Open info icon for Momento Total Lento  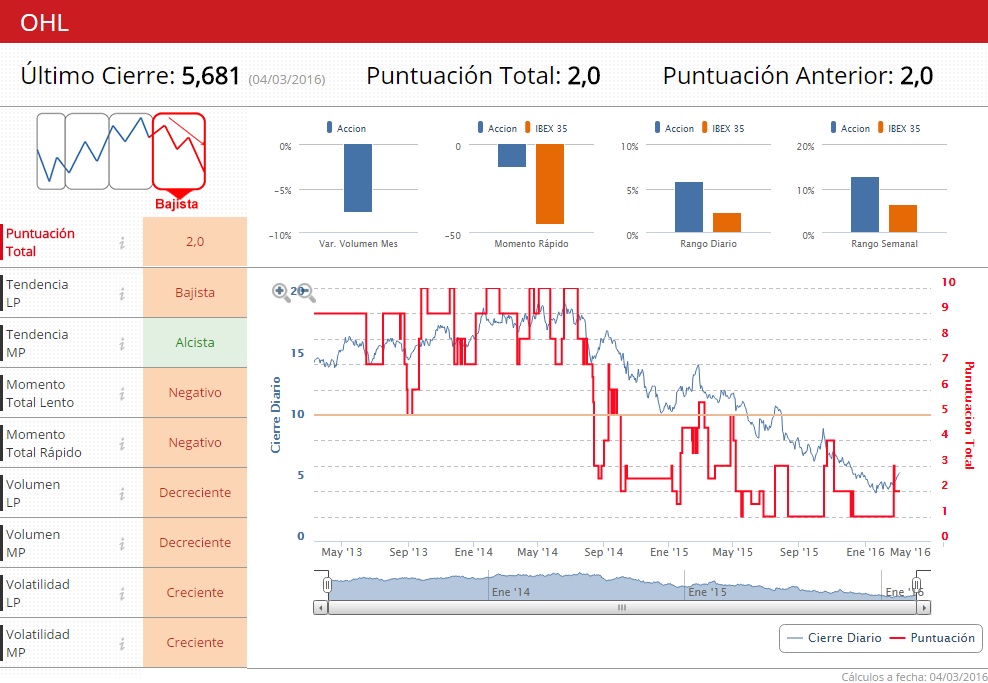pyautogui.click(x=122, y=393)
